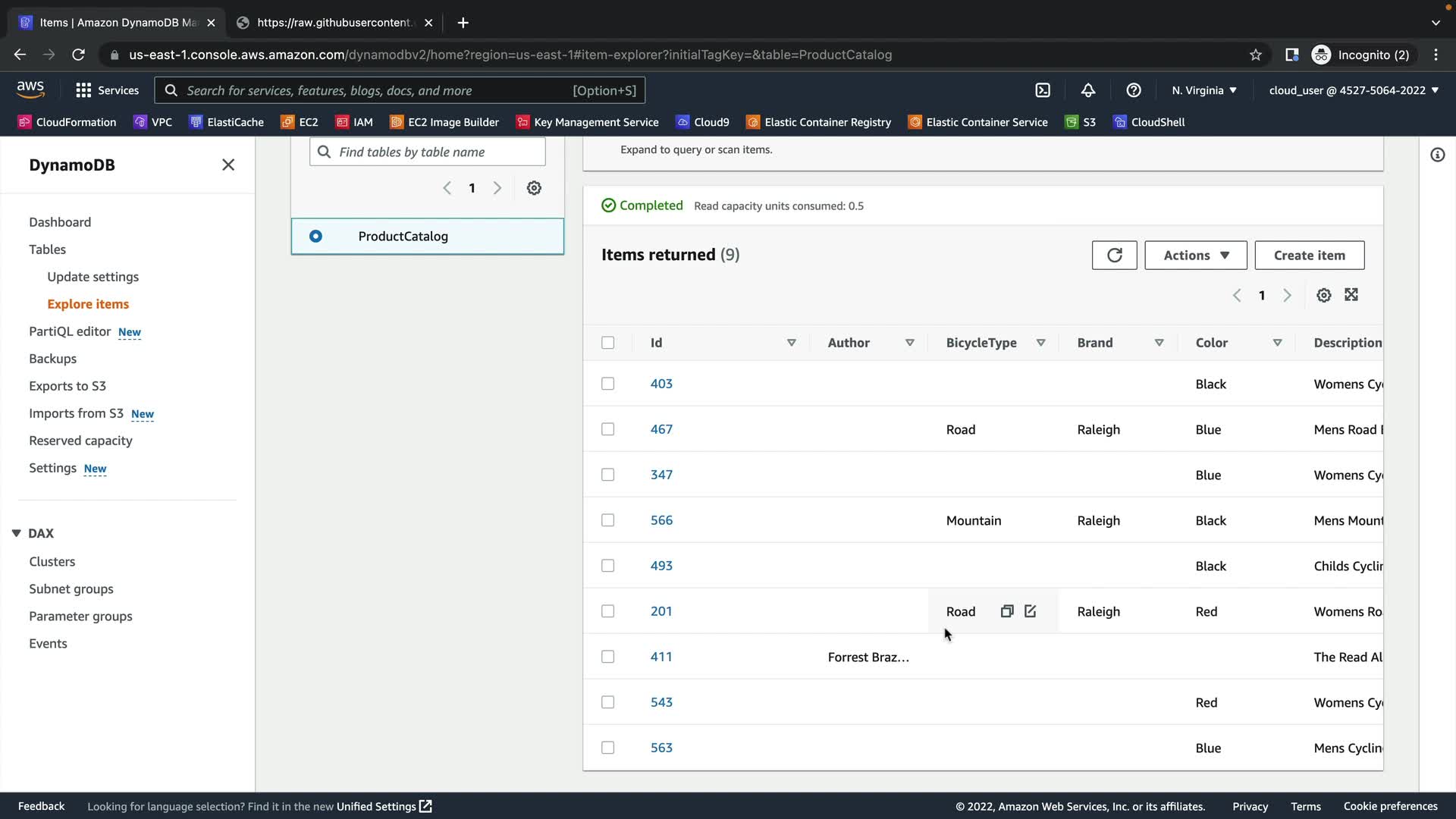Open the N. Virginia region selector

(x=1203, y=90)
